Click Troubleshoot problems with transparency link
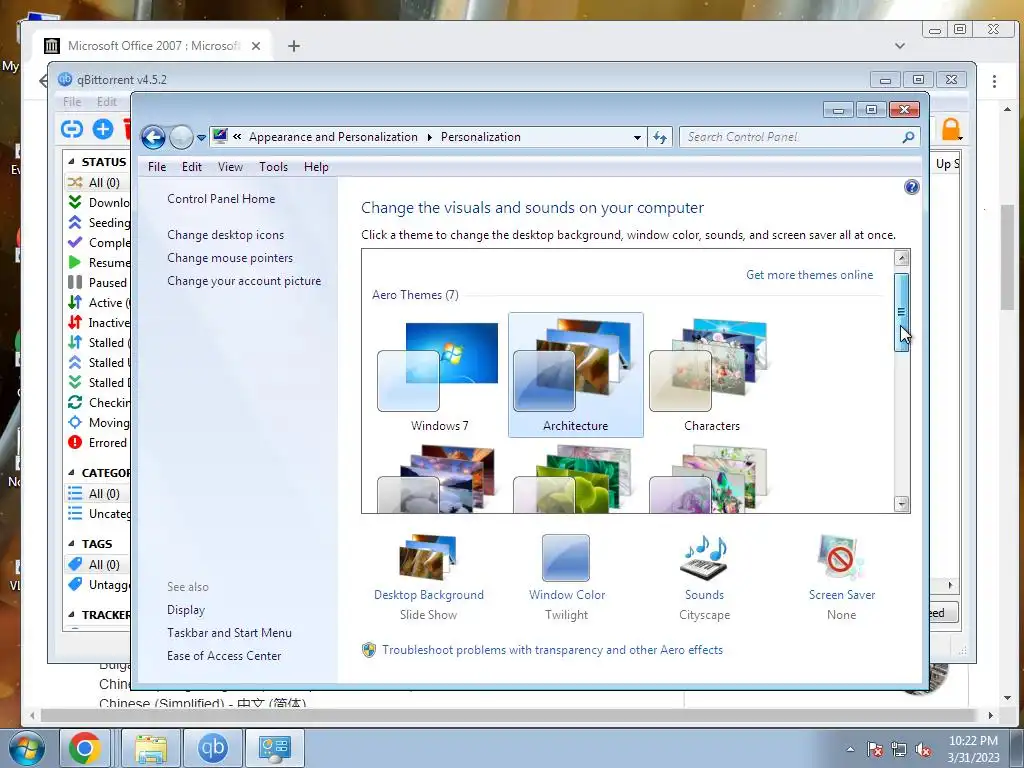Screen dimensions: 1024x768 (x=552, y=650)
